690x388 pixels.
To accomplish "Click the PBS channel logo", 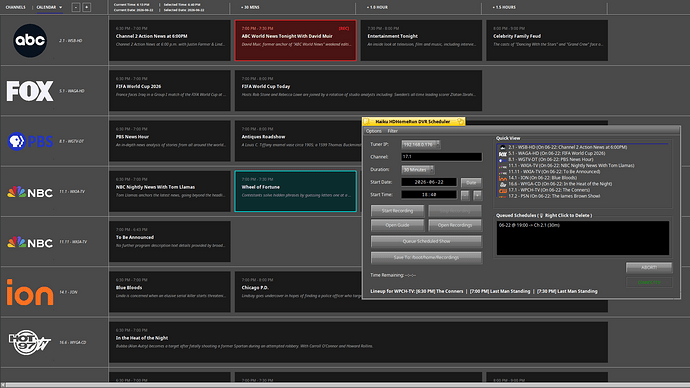I will (30, 141).
